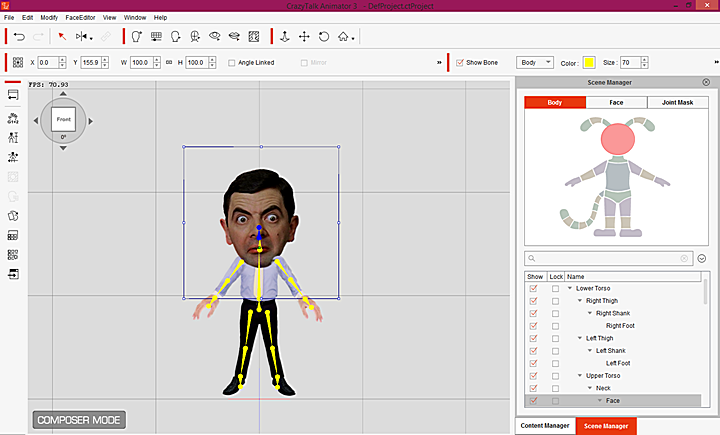The image size is (720, 435).
Task: Toggle Show checkbox for Left Thigh
Action: (x=533, y=339)
